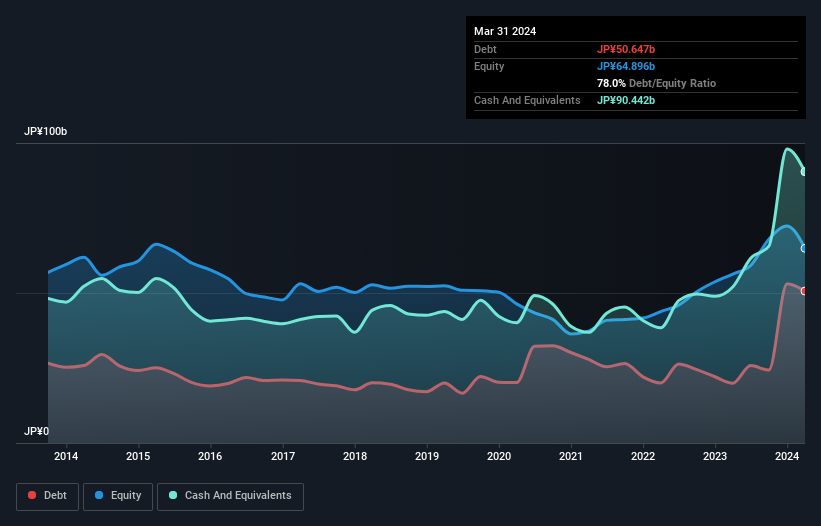Image resolution: width=821 pixels, height=526 pixels.
Task: Click the 2022 axis label
Action: click(x=643, y=456)
